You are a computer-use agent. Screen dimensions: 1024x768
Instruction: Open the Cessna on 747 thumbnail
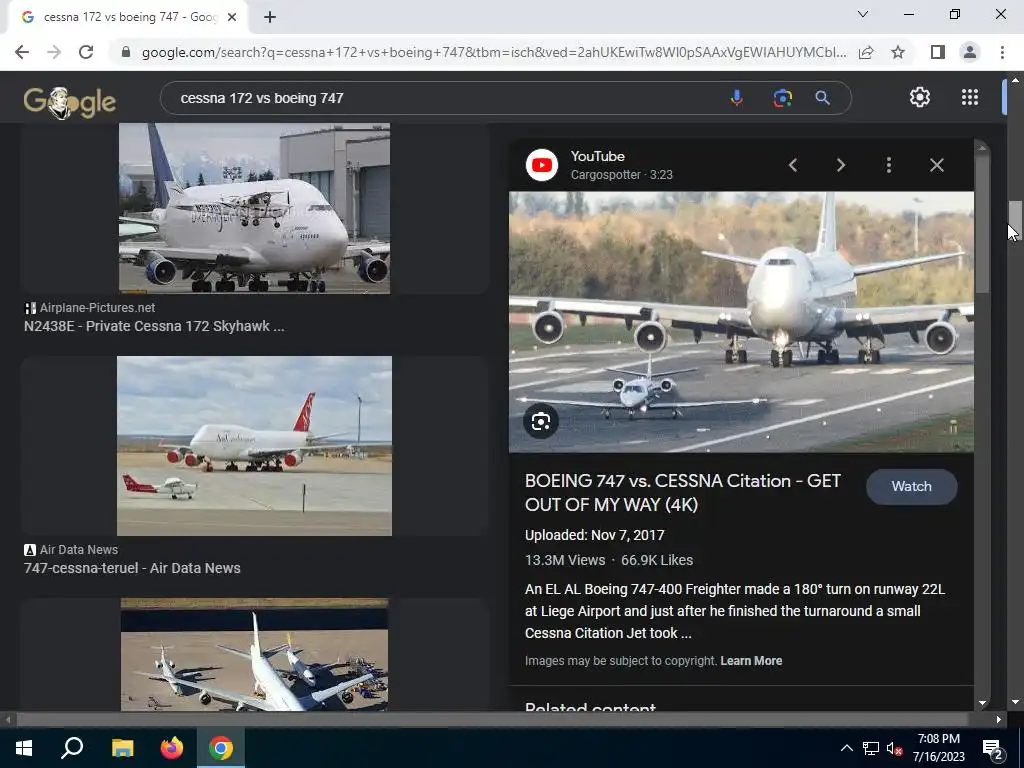tap(255, 208)
